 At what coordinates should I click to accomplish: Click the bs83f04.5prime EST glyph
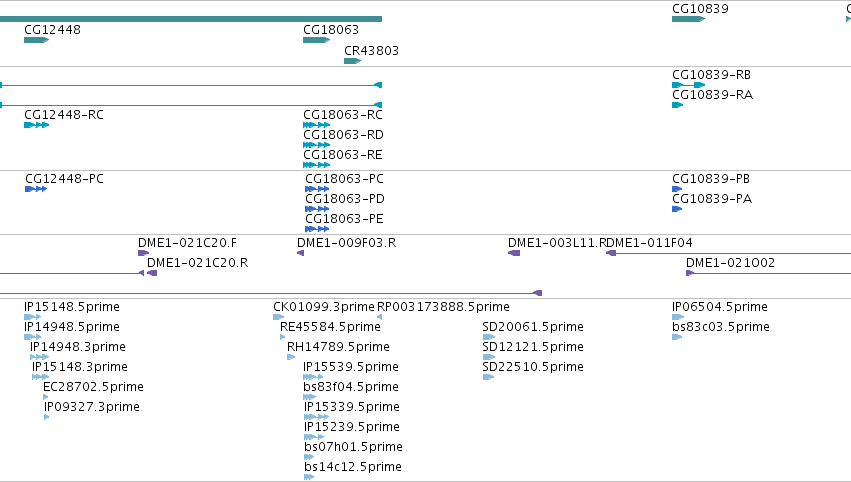[x=309, y=397]
